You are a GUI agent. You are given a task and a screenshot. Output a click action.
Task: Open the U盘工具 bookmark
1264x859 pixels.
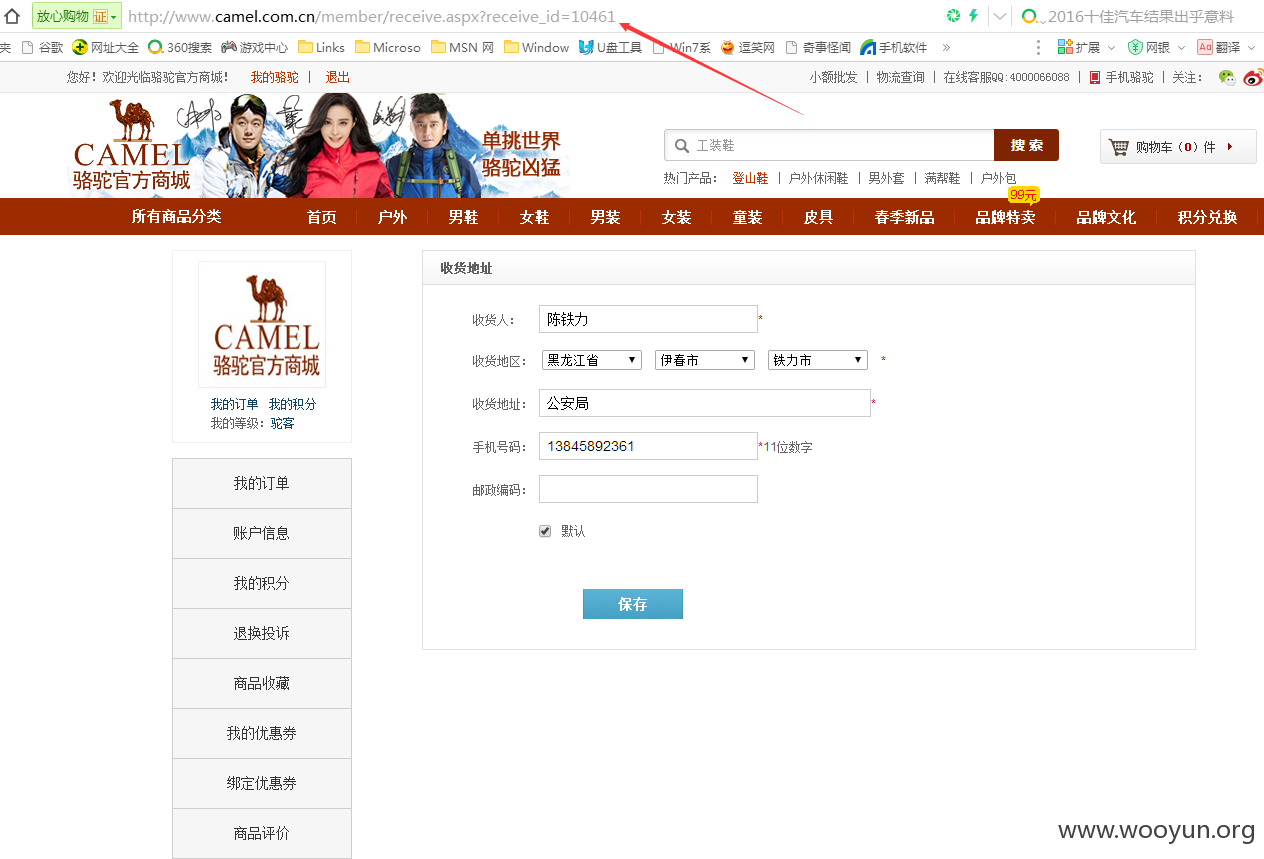pyautogui.click(x=611, y=47)
